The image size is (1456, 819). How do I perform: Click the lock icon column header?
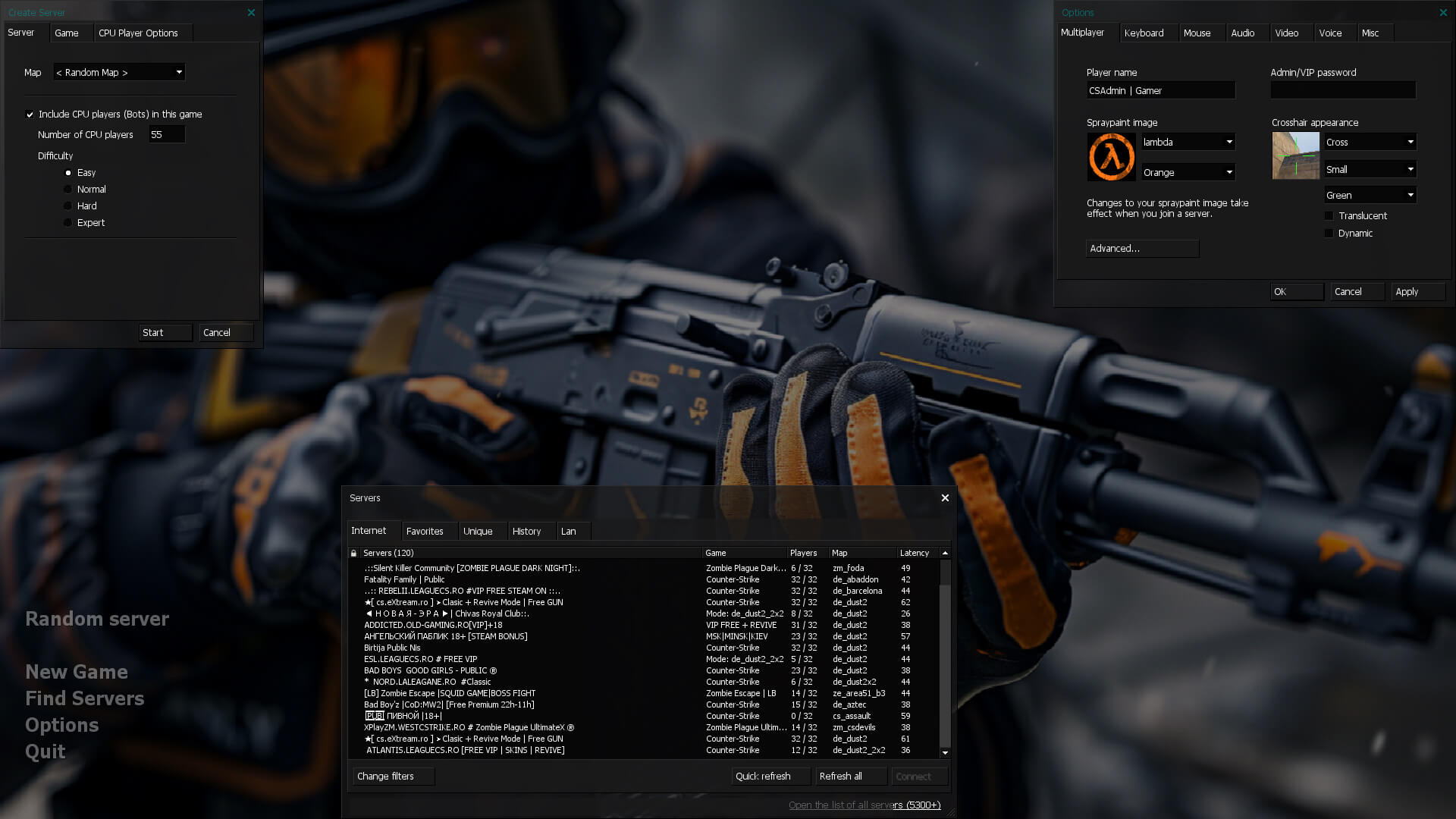pos(353,553)
